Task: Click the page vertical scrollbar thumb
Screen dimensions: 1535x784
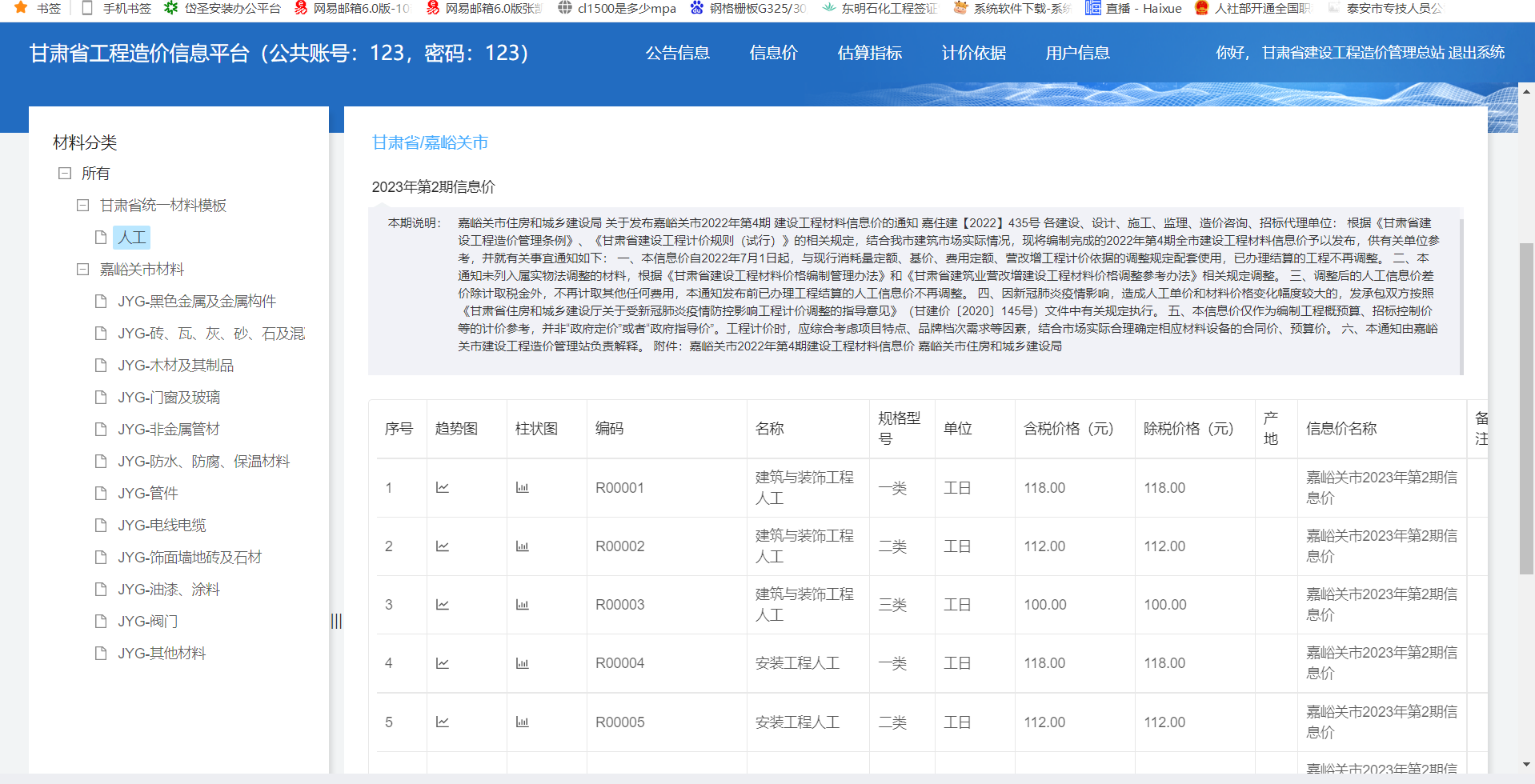Action: pos(1527,408)
